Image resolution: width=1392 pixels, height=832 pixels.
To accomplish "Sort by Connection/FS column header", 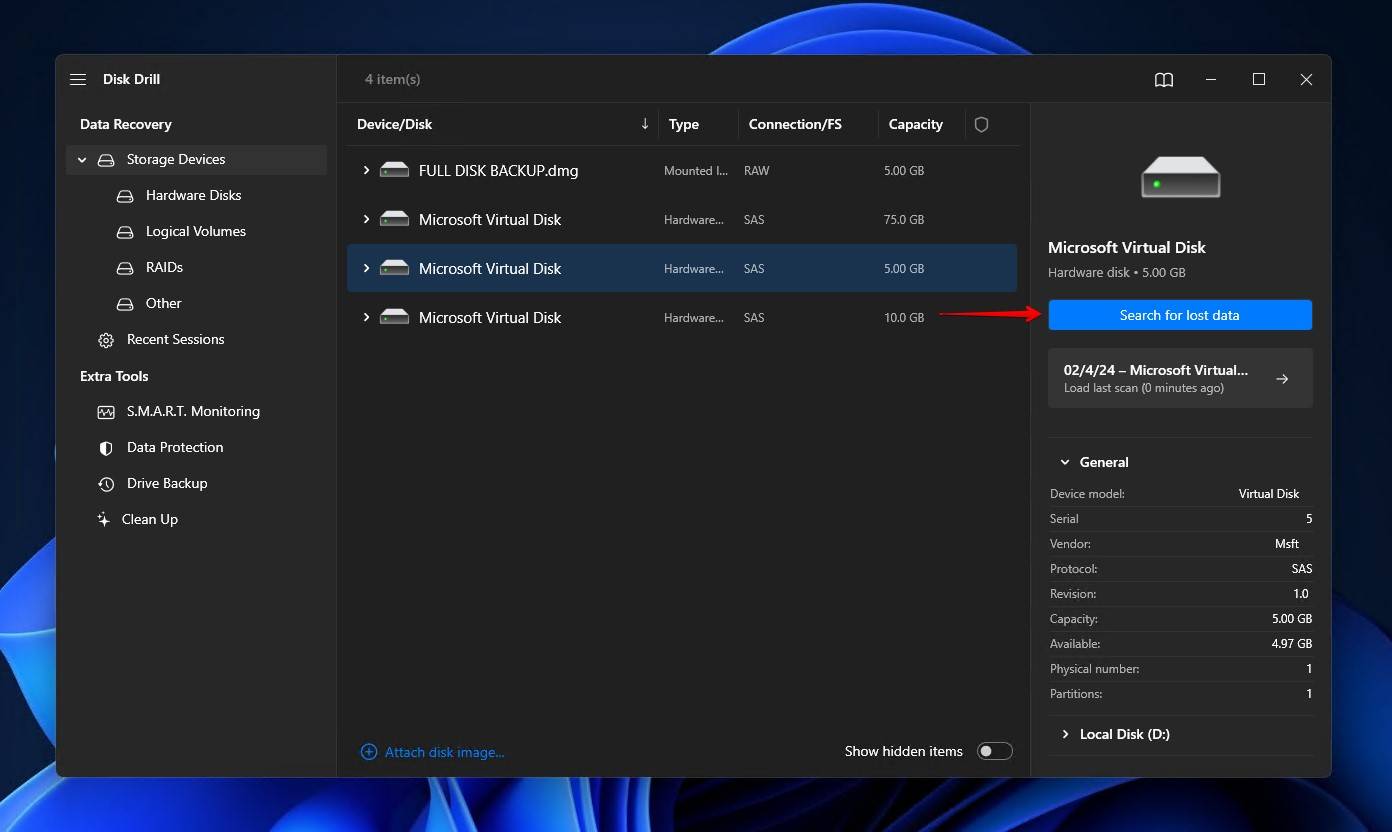I will tap(795, 124).
